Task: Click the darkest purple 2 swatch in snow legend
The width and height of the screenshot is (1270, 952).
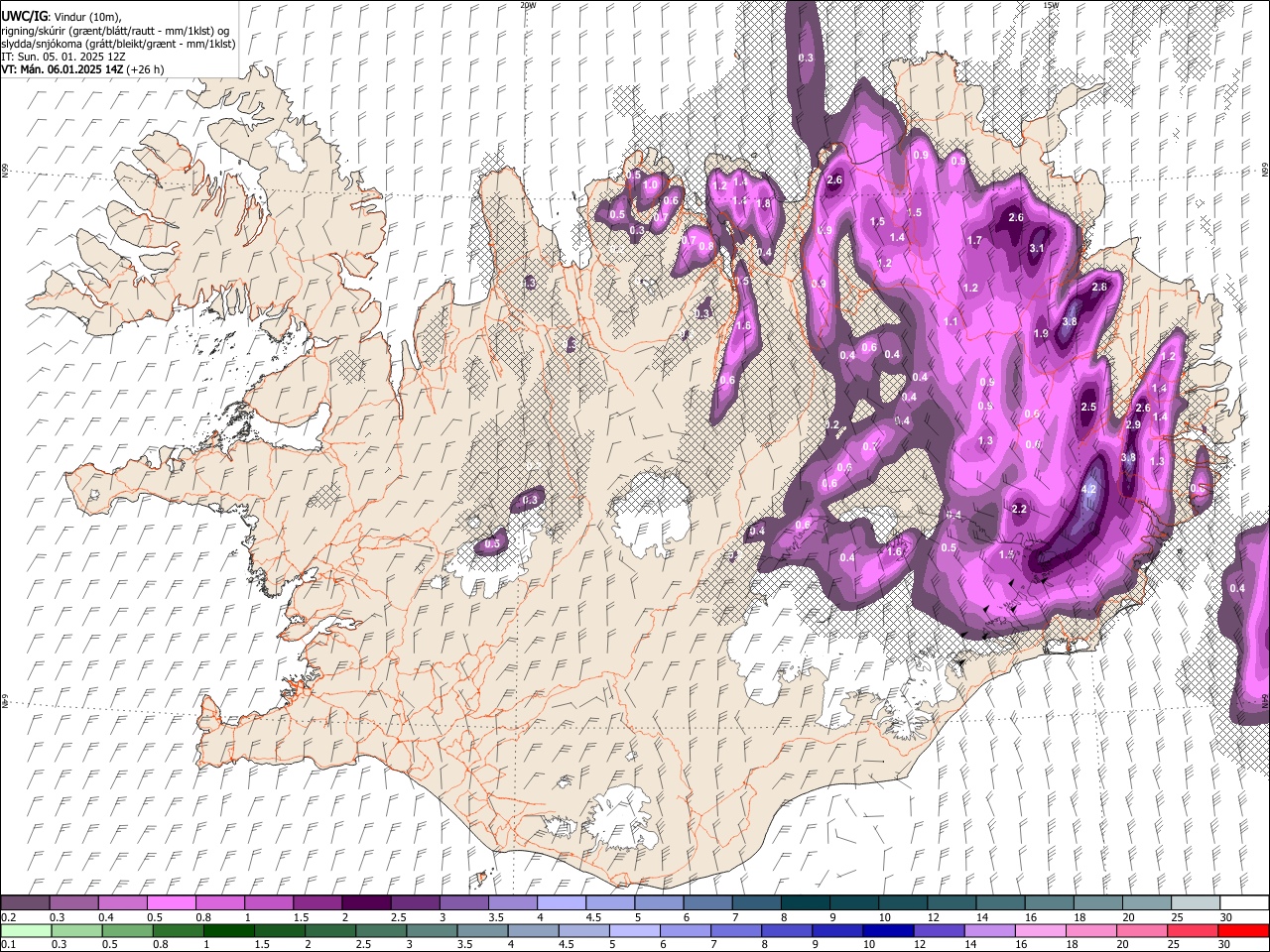Action: (x=366, y=903)
